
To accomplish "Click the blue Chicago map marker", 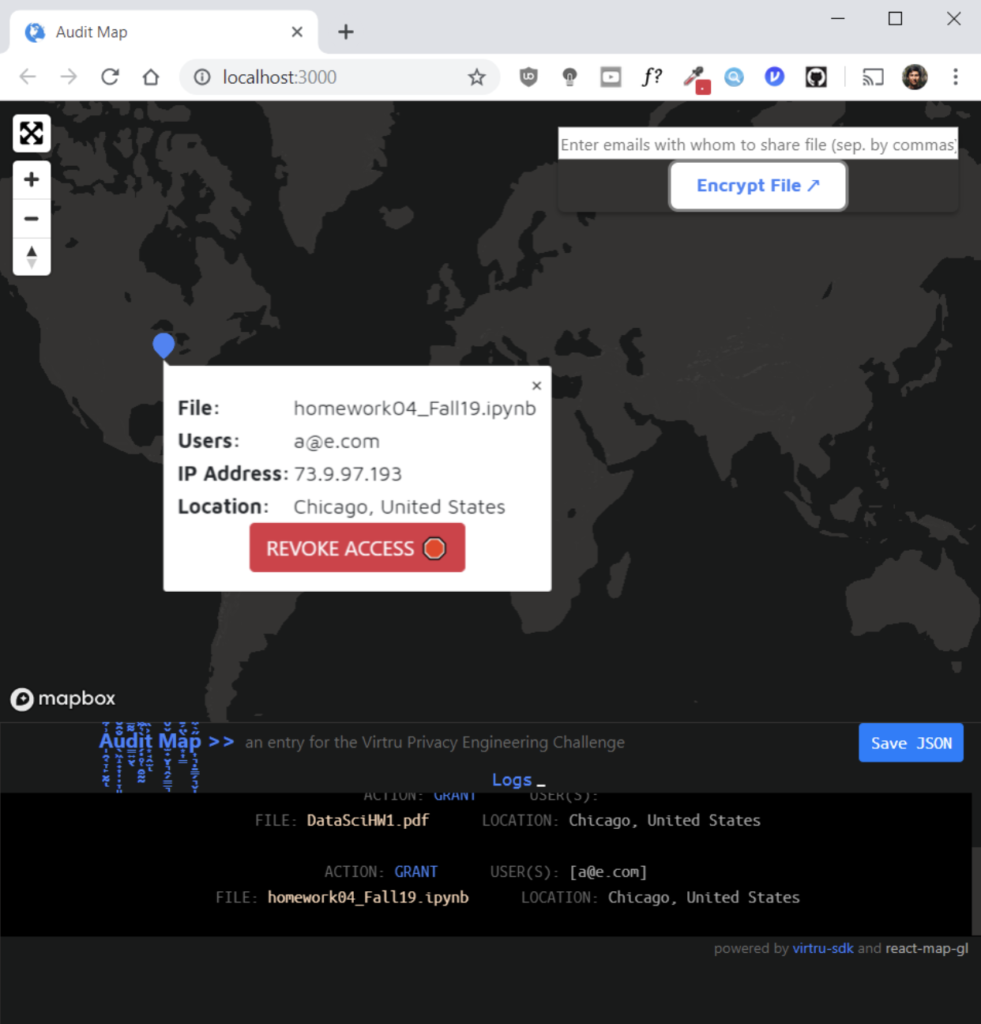I will click(x=164, y=345).
